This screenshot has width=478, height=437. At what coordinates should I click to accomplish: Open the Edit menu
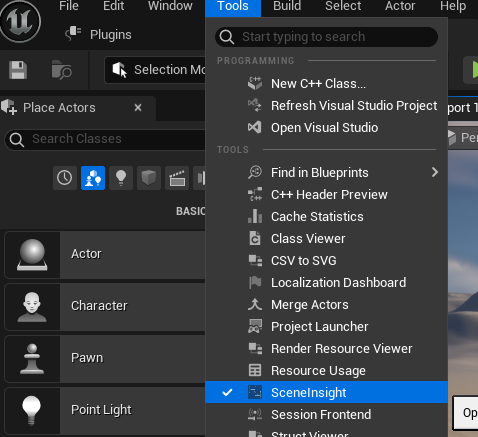[113, 6]
